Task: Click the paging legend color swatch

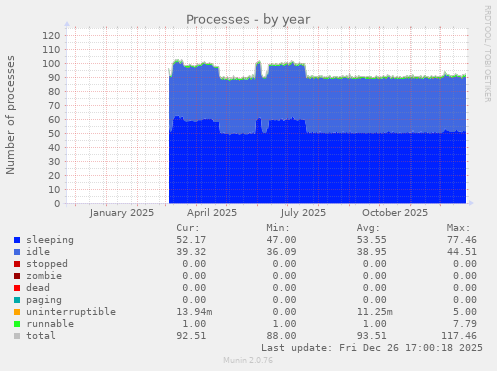Action: [17, 300]
